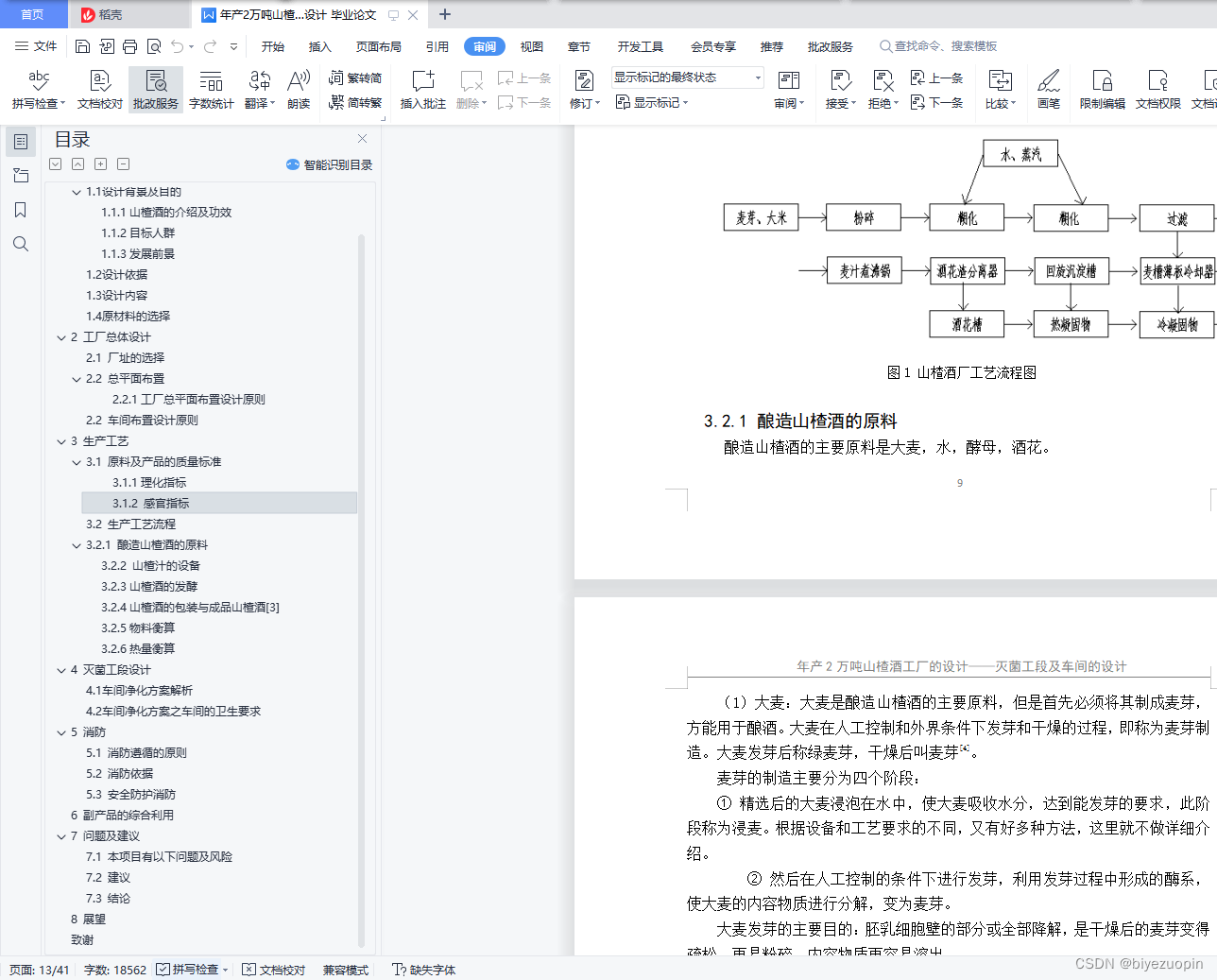This screenshot has width=1217, height=980.
Task: Insert a comment with 插入批注
Action: tap(423, 90)
